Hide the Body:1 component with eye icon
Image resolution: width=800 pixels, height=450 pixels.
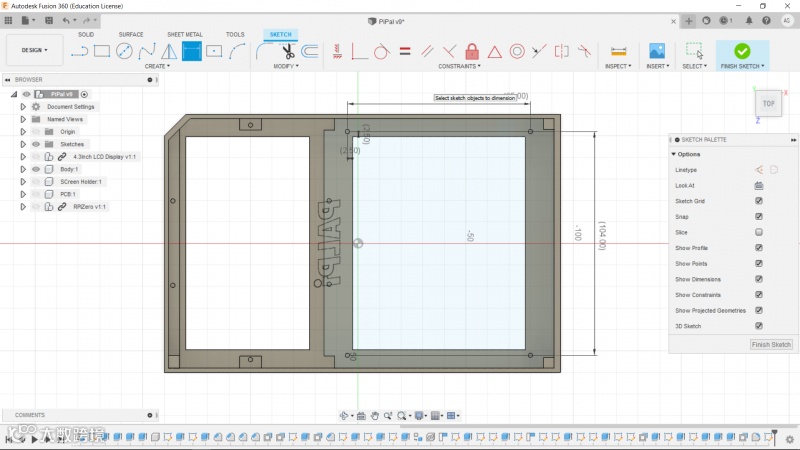35,169
